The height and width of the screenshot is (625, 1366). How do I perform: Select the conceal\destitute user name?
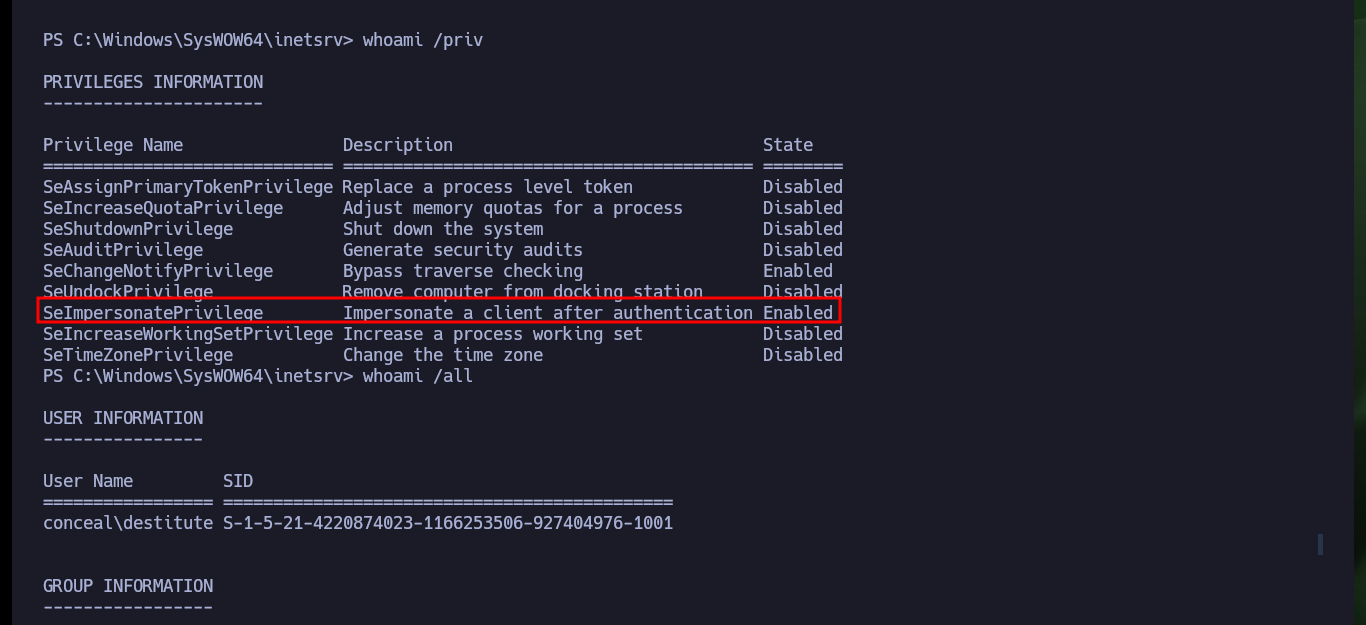(128, 523)
